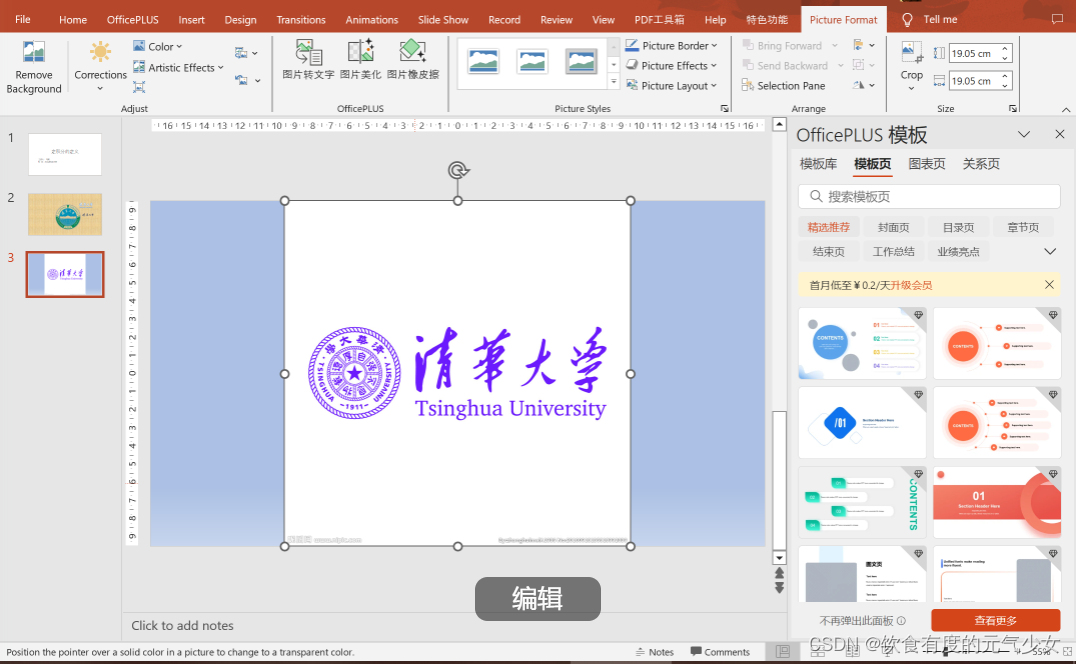Open the 模板库 tab in the panel
The height and width of the screenshot is (664, 1076).
click(818, 163)
